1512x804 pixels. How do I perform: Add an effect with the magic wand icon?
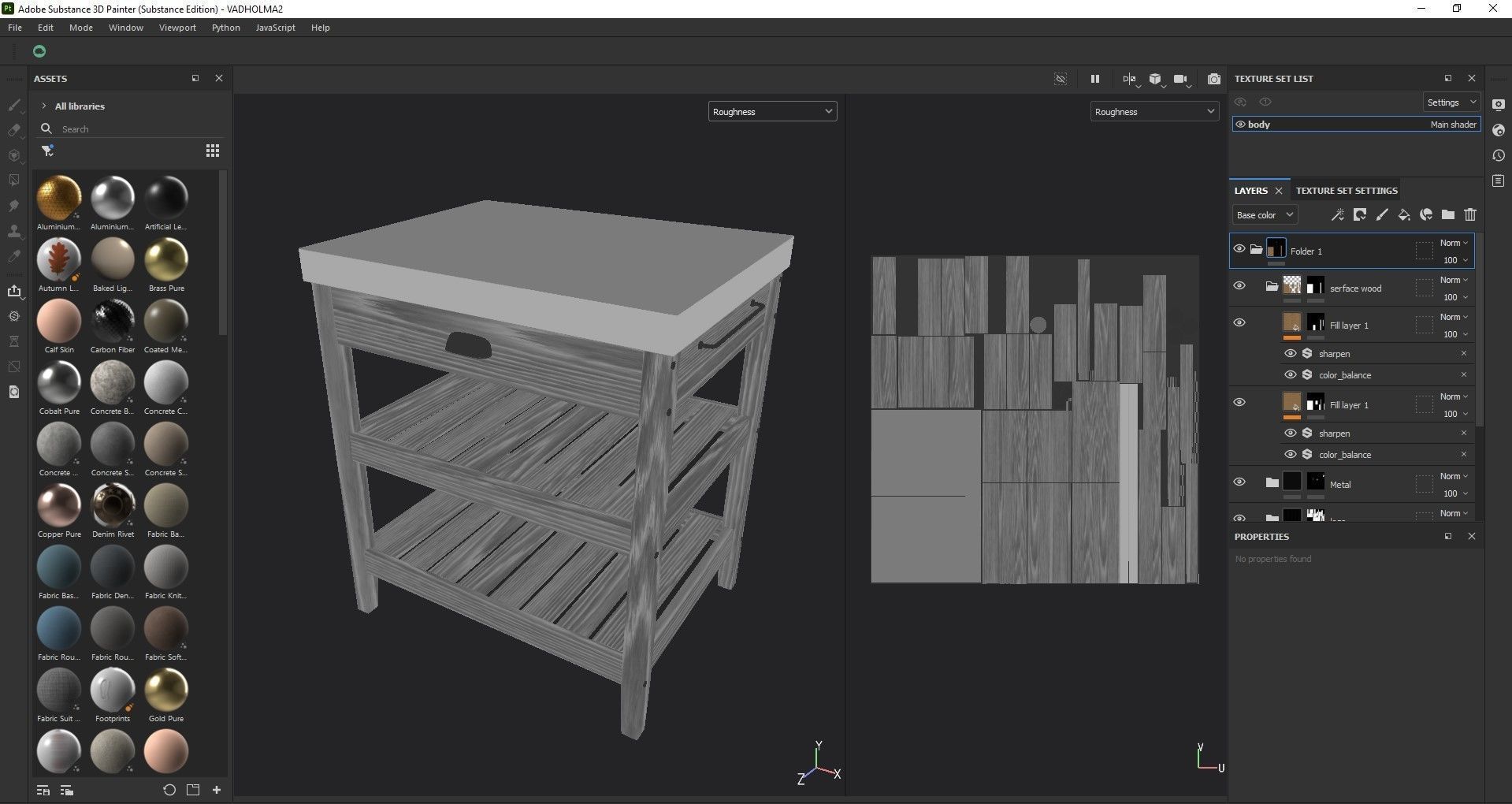click(x=1337, y=214)
